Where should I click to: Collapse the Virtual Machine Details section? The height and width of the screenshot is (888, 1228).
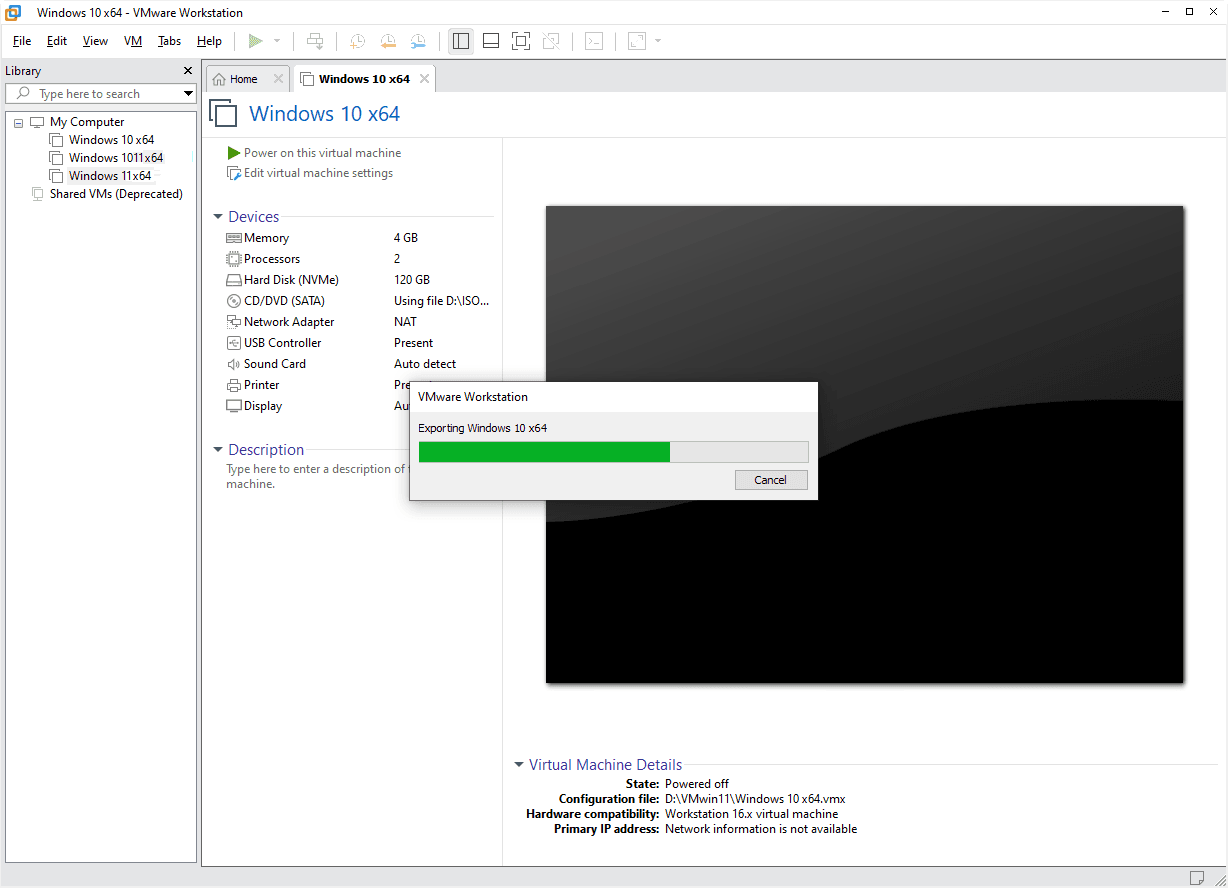[x=519, y=765]
